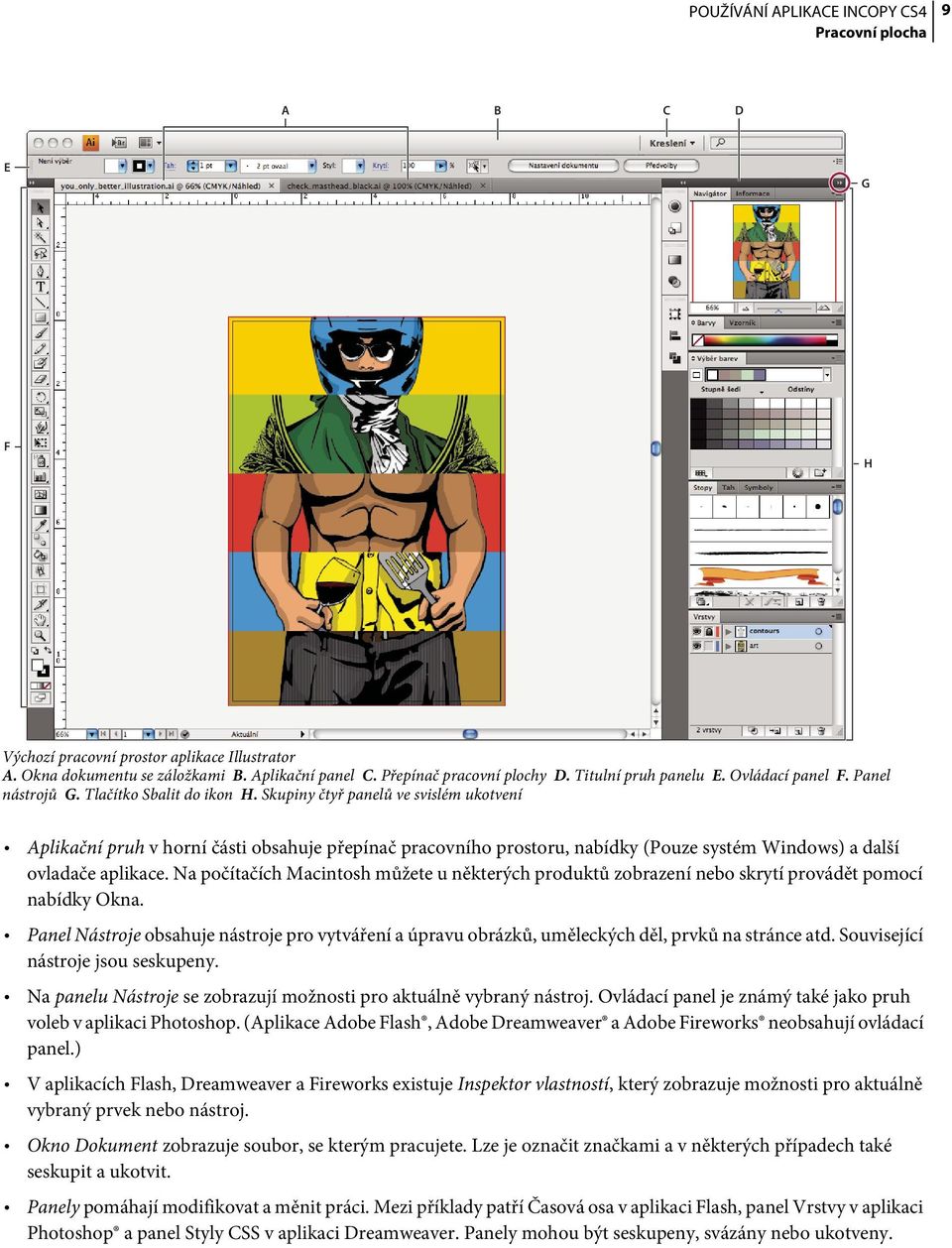Viewport: 952px width, 1248px height.
Task: Click the Krytí opacity link
Action: pos(380,166)
